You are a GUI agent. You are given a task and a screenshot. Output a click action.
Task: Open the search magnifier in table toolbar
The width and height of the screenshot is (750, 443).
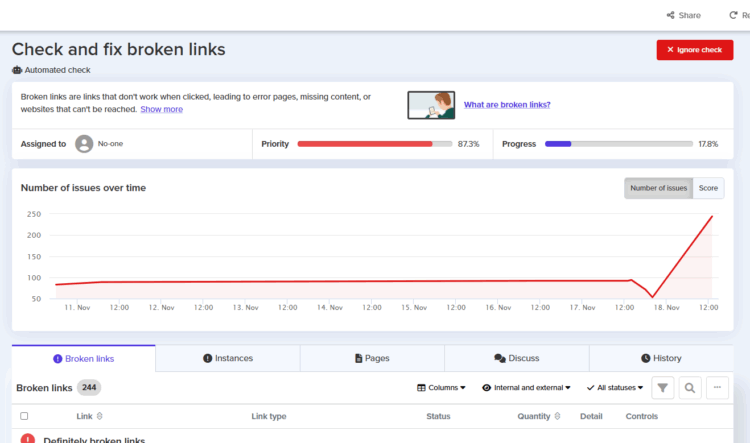pos(690,388)
